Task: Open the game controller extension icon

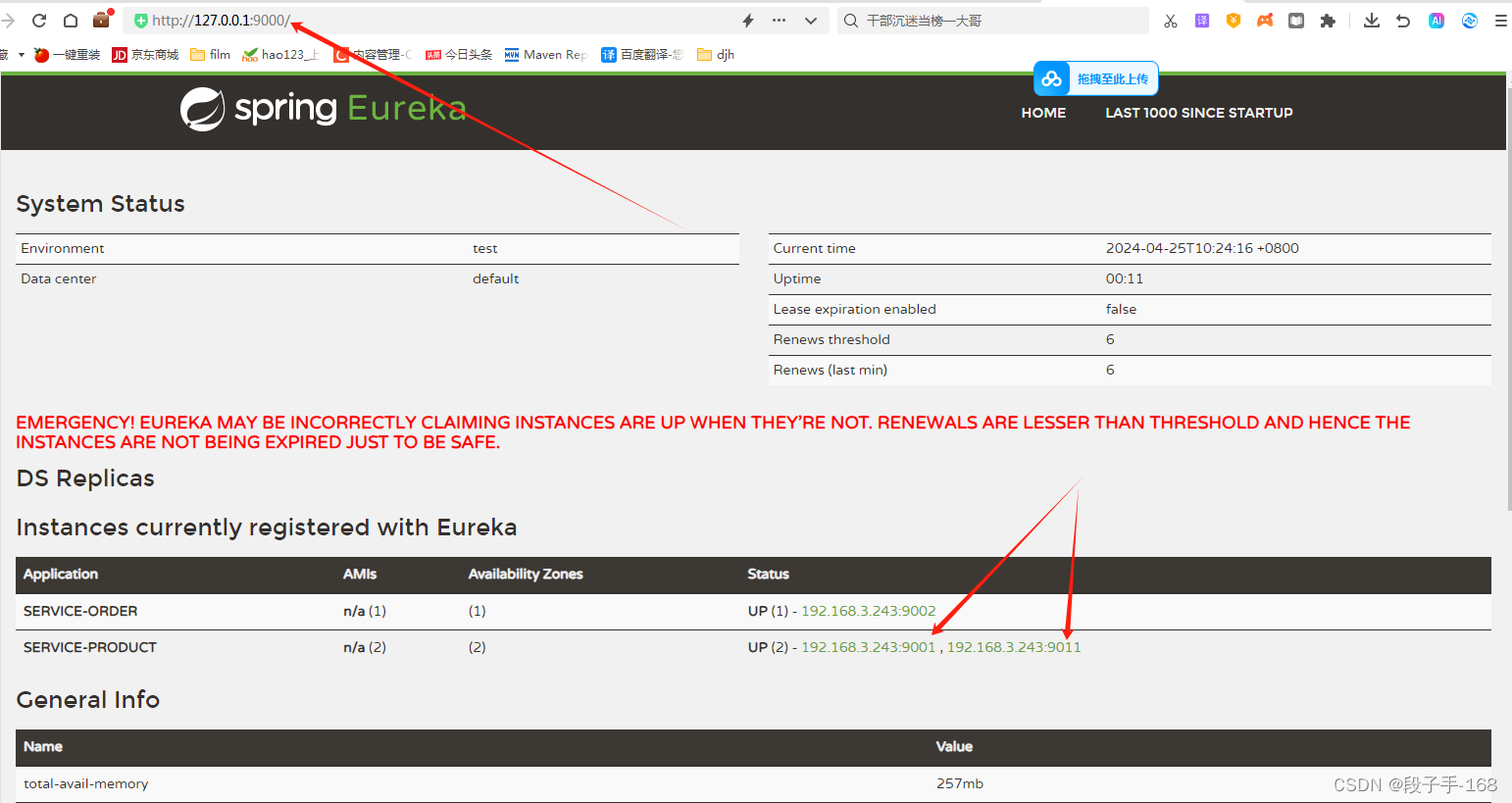Action: [1265, 21]
